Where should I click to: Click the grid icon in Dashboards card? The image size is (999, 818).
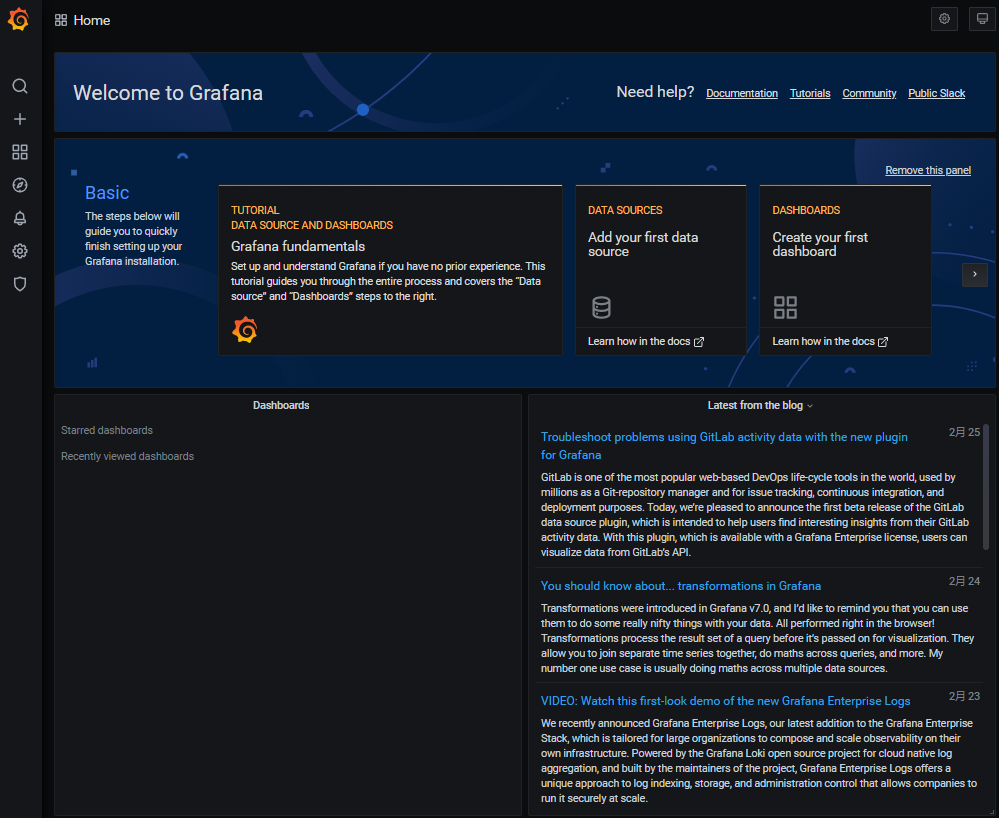(x=785, y=307)
